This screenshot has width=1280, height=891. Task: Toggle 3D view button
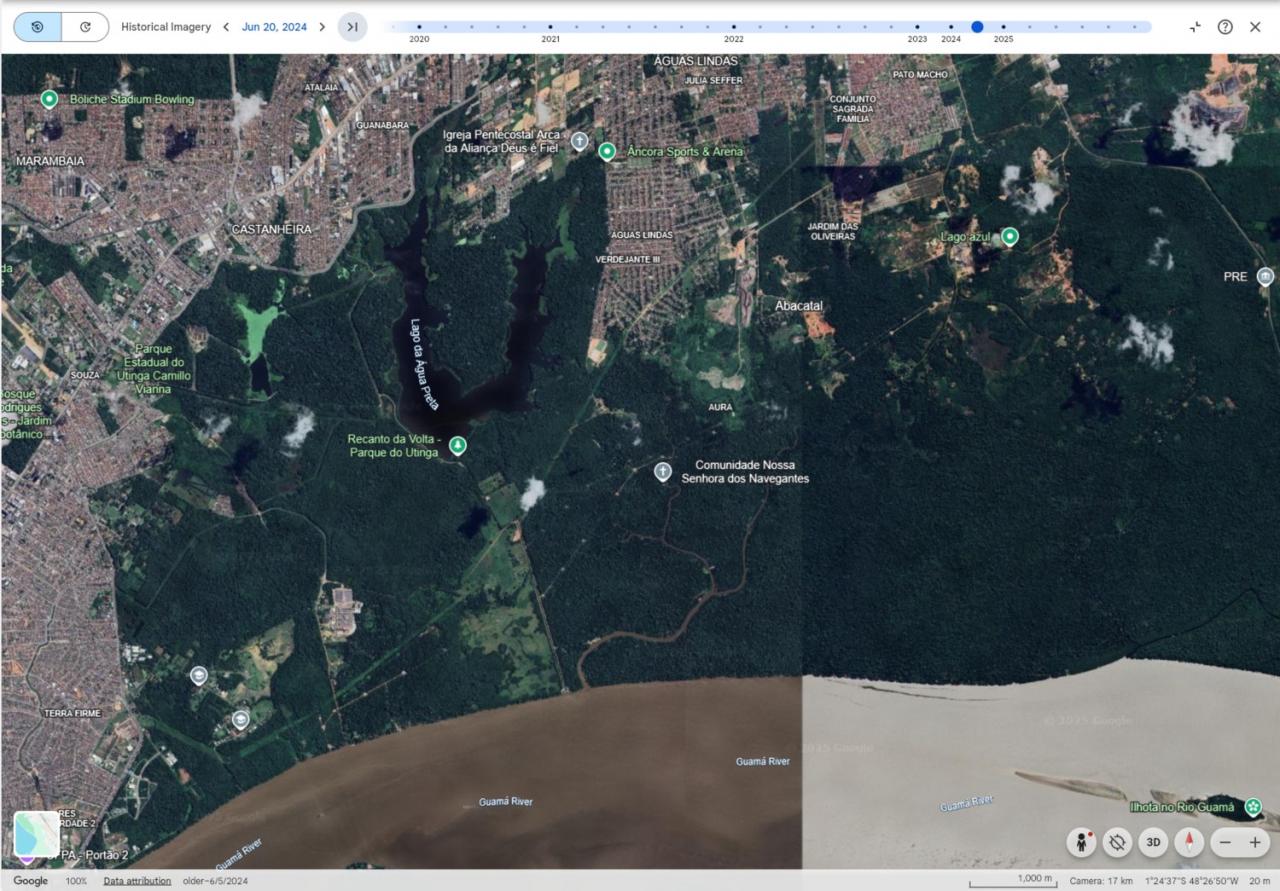[1153, 842]
